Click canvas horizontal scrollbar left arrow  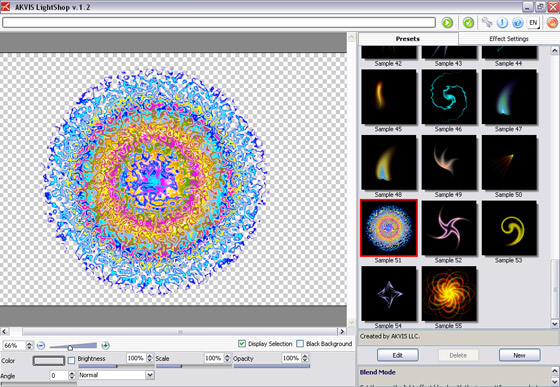[x=4, y=331]
